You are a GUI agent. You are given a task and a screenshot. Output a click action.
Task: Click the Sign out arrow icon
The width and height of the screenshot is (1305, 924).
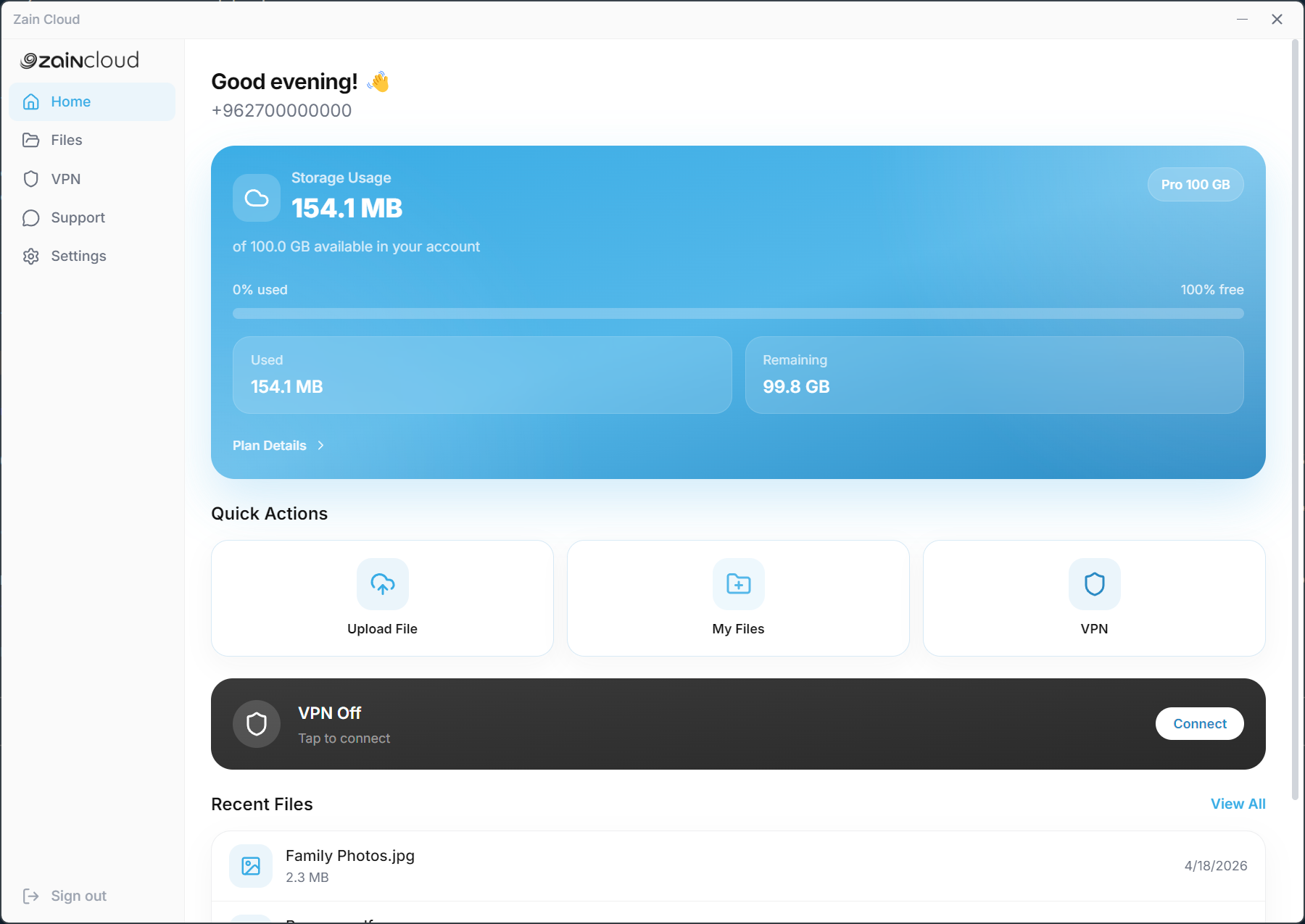tap(30, 896)
